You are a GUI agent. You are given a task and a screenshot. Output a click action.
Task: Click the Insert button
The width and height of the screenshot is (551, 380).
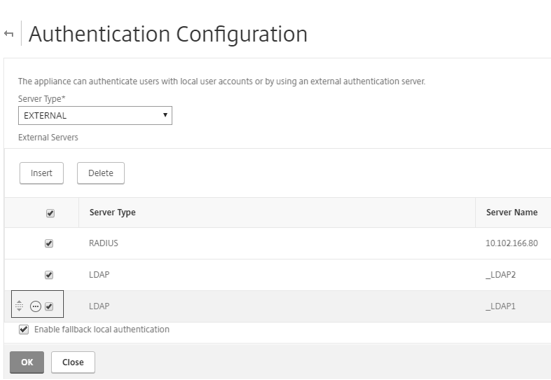click(41, 173)
